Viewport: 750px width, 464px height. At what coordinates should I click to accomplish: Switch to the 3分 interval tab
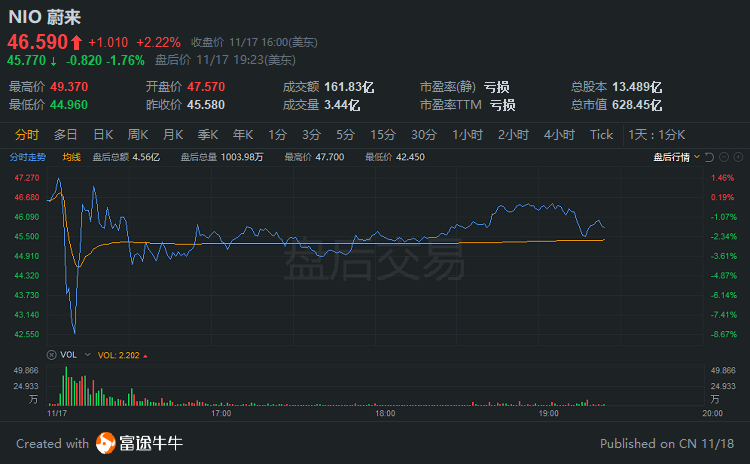311,135
